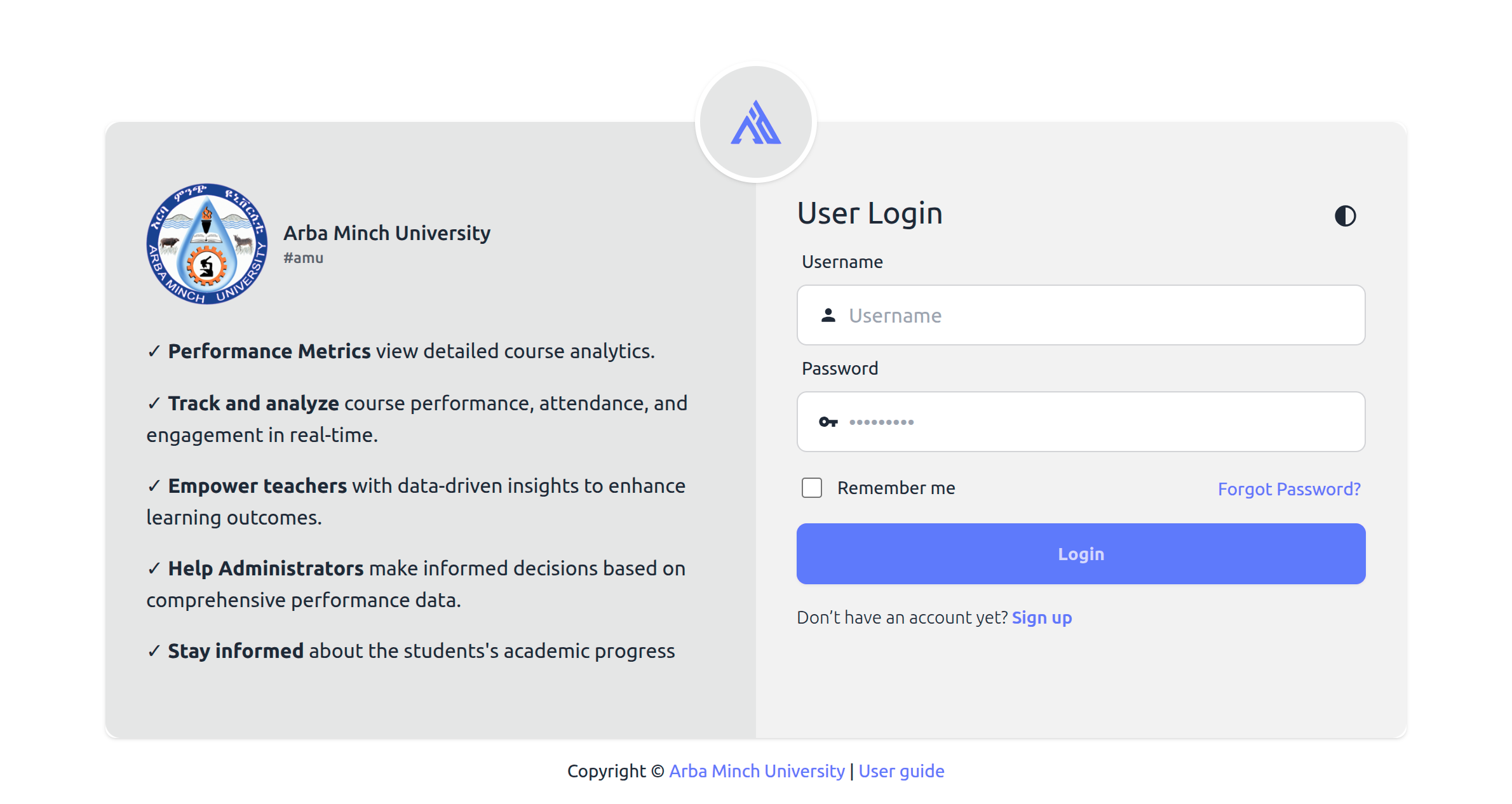Click the Remember me label text

point(896,488)
